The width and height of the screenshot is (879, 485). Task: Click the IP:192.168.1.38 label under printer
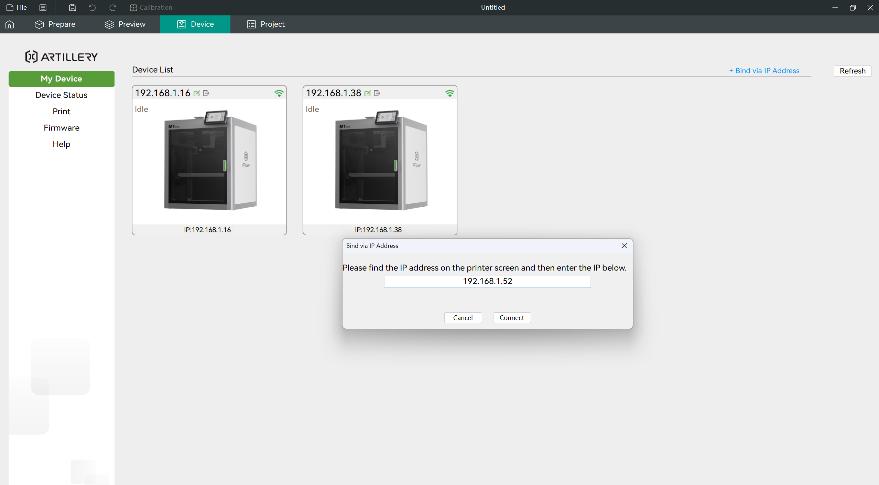click(x=378, y=229)
